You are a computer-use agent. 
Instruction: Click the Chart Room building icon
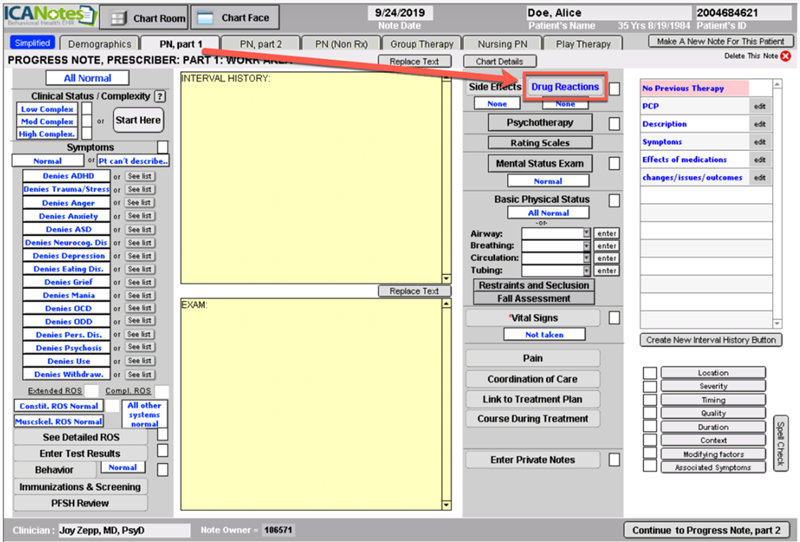(x=118, y=18)
